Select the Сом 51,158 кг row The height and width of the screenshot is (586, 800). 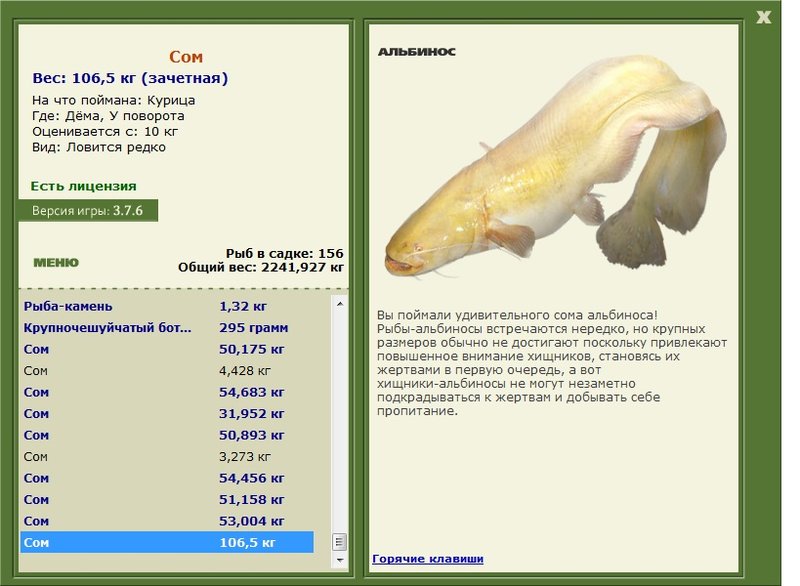(x=167, y=499)
